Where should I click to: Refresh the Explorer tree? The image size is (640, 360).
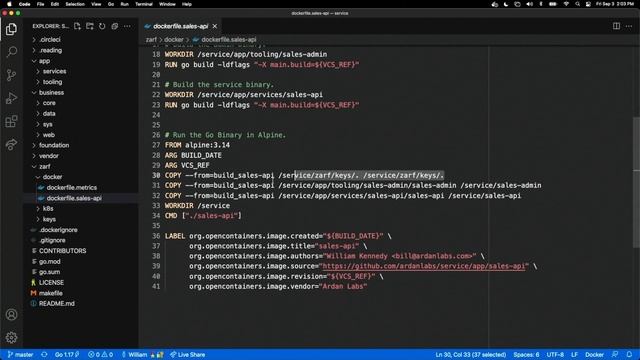[102, 26]
